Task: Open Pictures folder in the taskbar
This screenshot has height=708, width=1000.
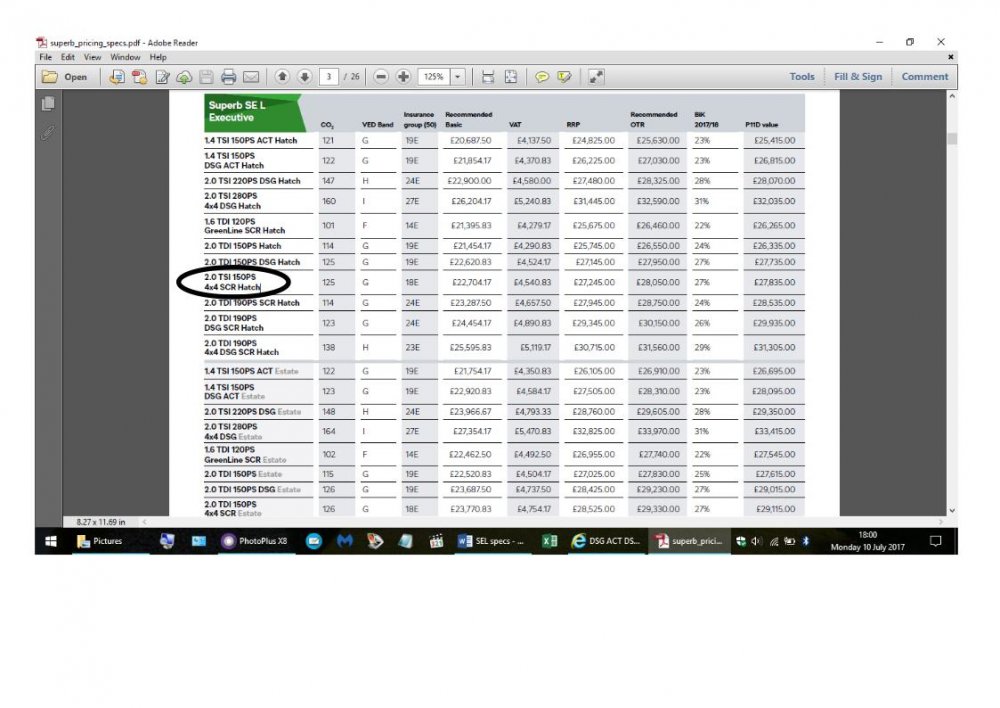Action: click(99, 542)
